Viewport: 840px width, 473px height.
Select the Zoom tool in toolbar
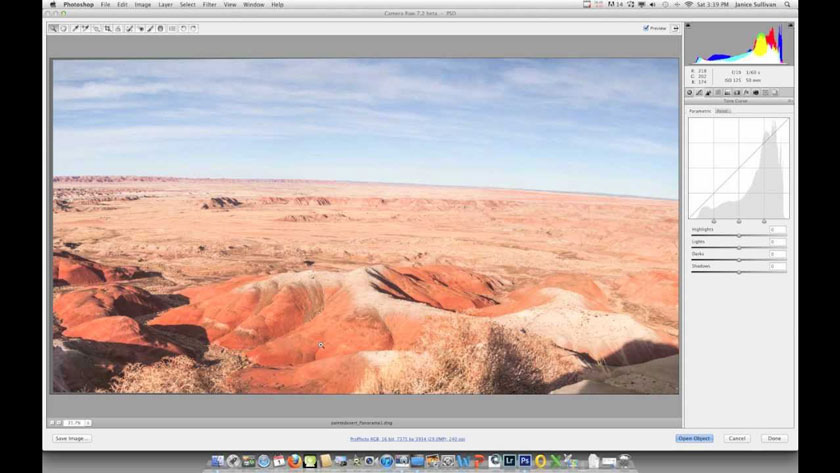[x=52, y=28]
